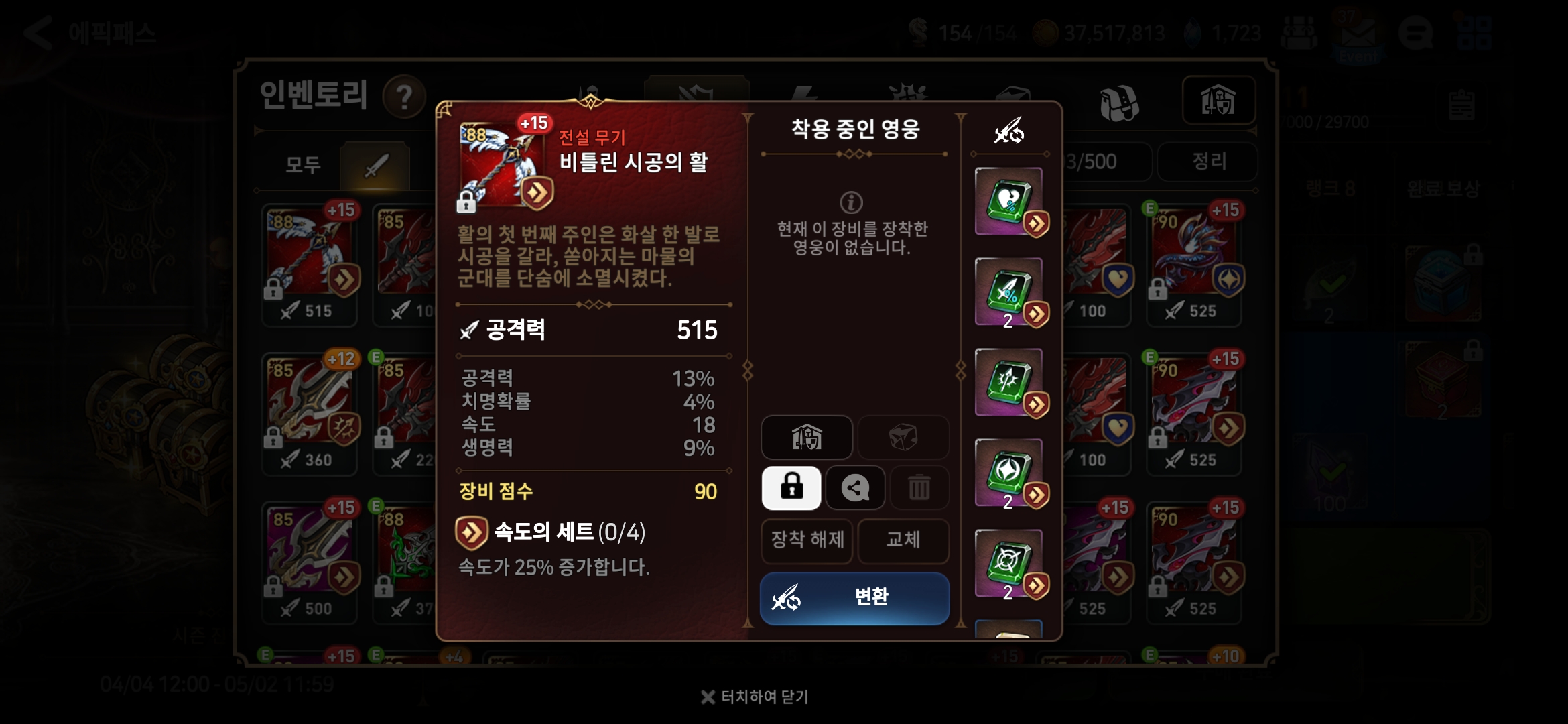Click the share equipment icon

(855, 487)
